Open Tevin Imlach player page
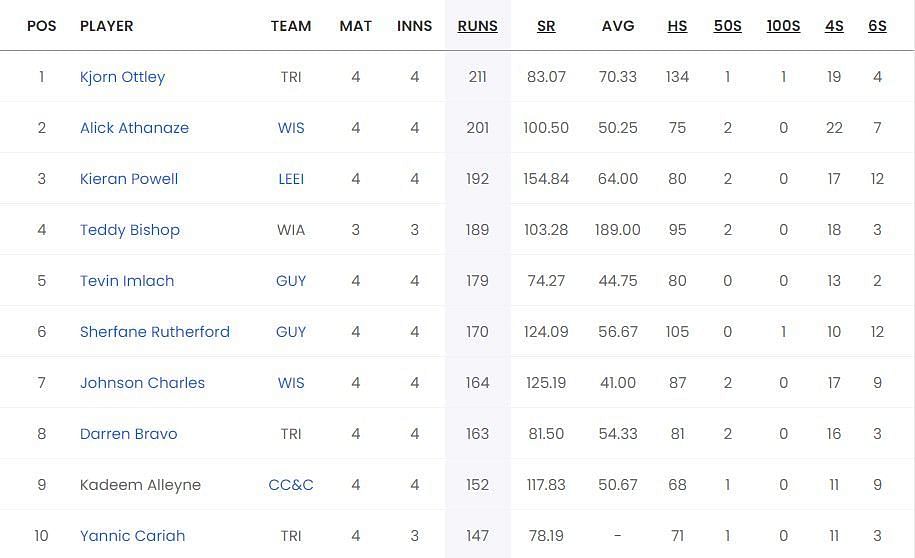 (x=127, y=281)
